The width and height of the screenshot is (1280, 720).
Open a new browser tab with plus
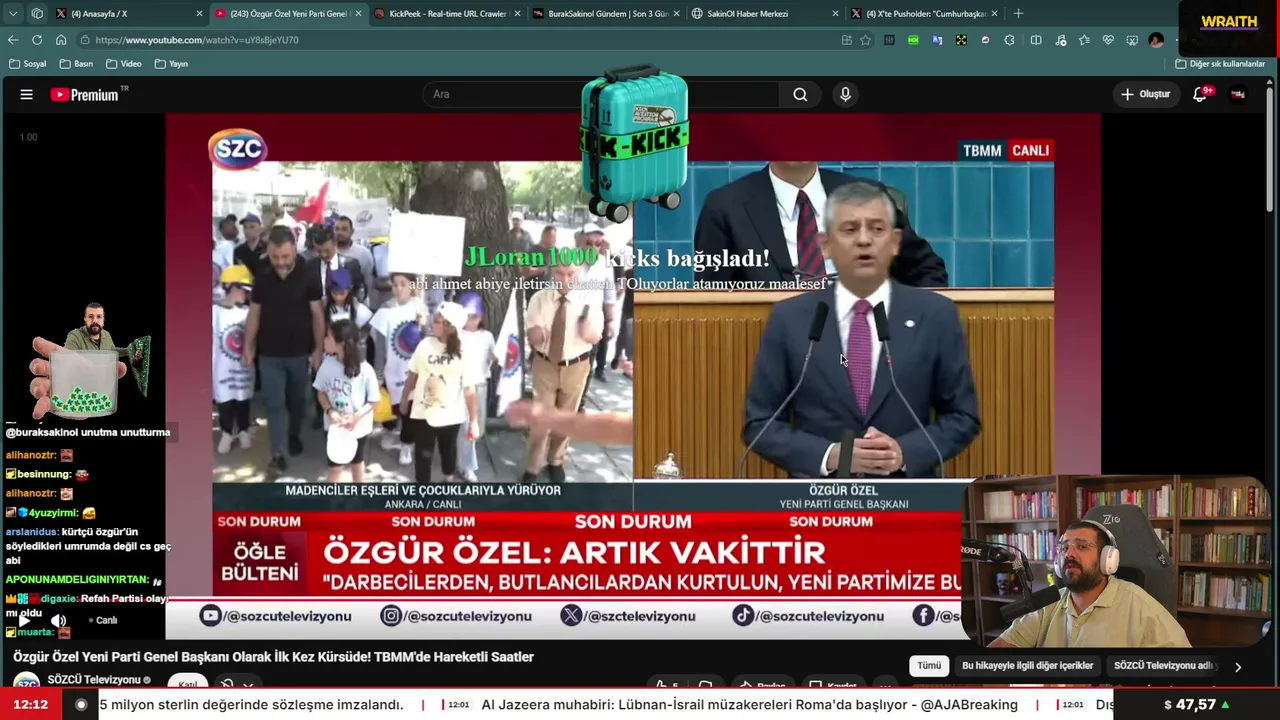pos(1018,13)
